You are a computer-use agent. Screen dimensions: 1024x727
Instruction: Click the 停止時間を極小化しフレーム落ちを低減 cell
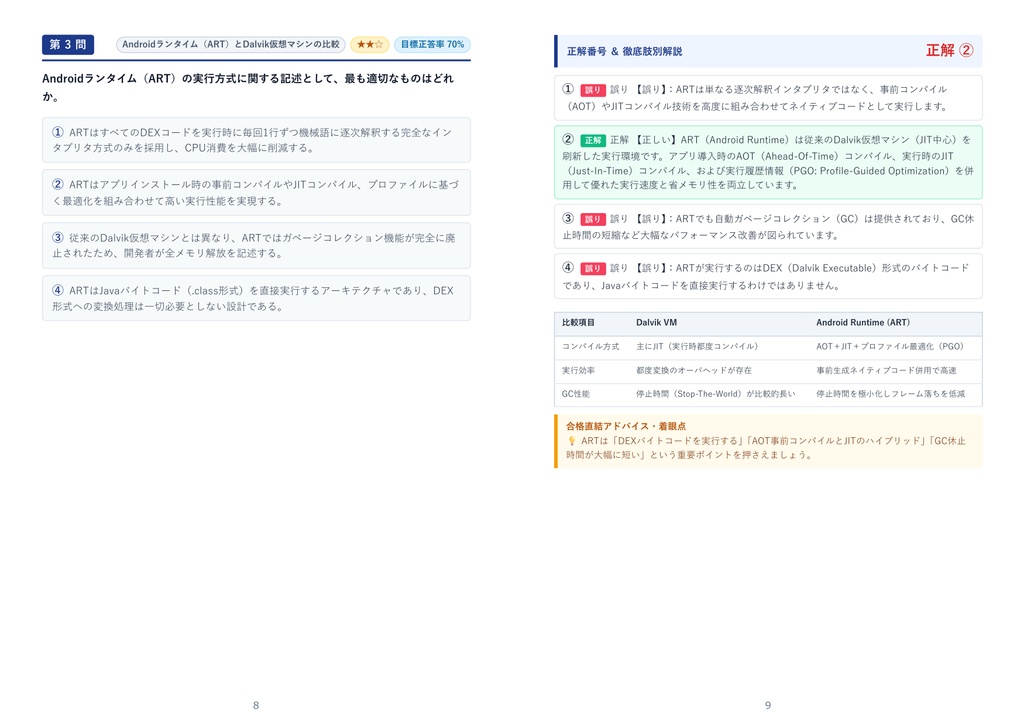click(890, 394)
